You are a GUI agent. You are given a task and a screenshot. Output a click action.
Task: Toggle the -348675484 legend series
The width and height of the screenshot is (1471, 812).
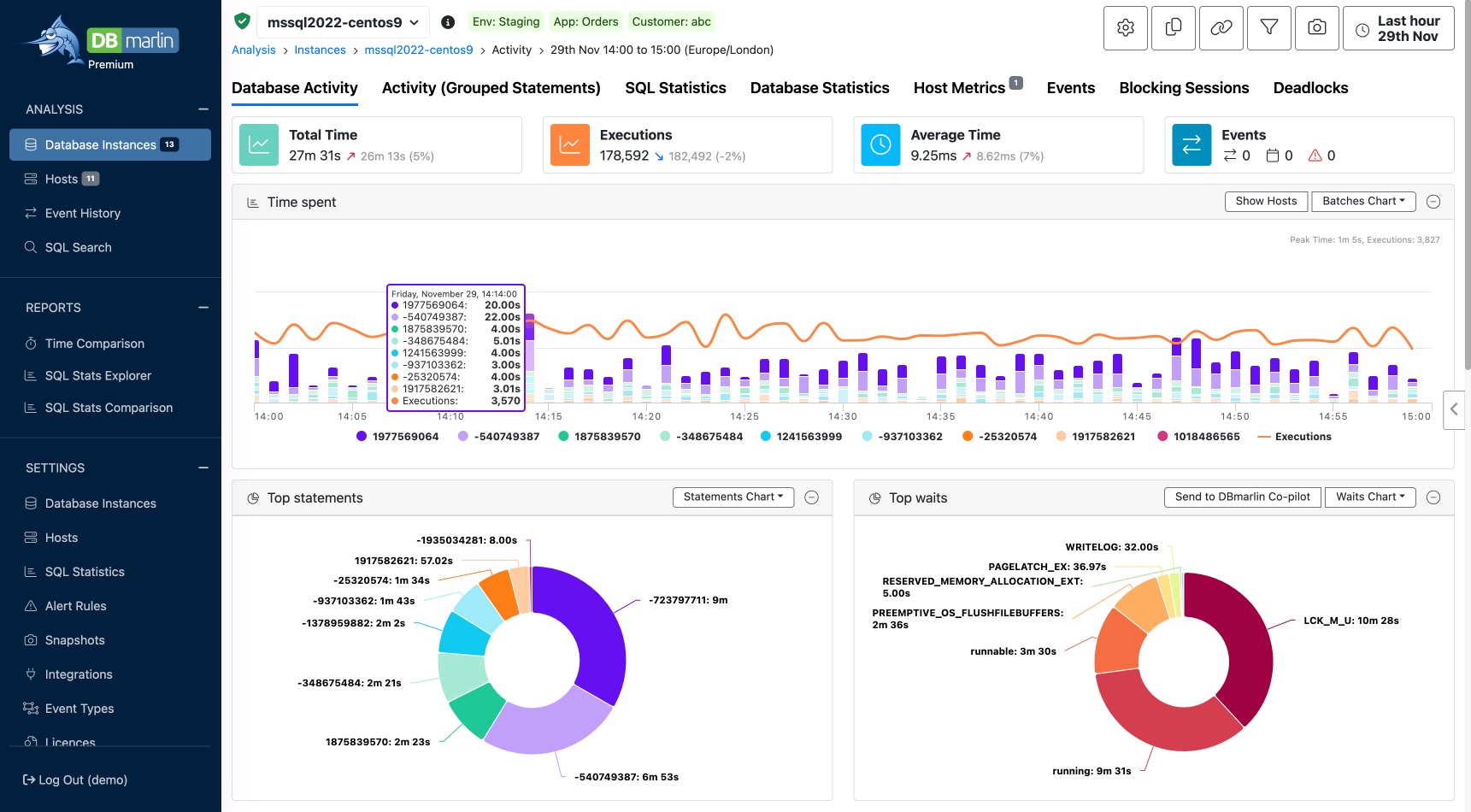[702, 437]
